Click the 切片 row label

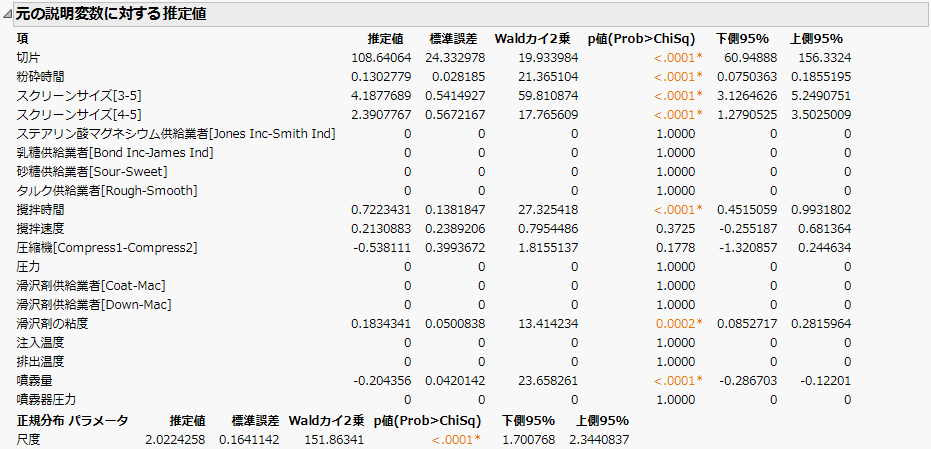(x=27, y=58)
